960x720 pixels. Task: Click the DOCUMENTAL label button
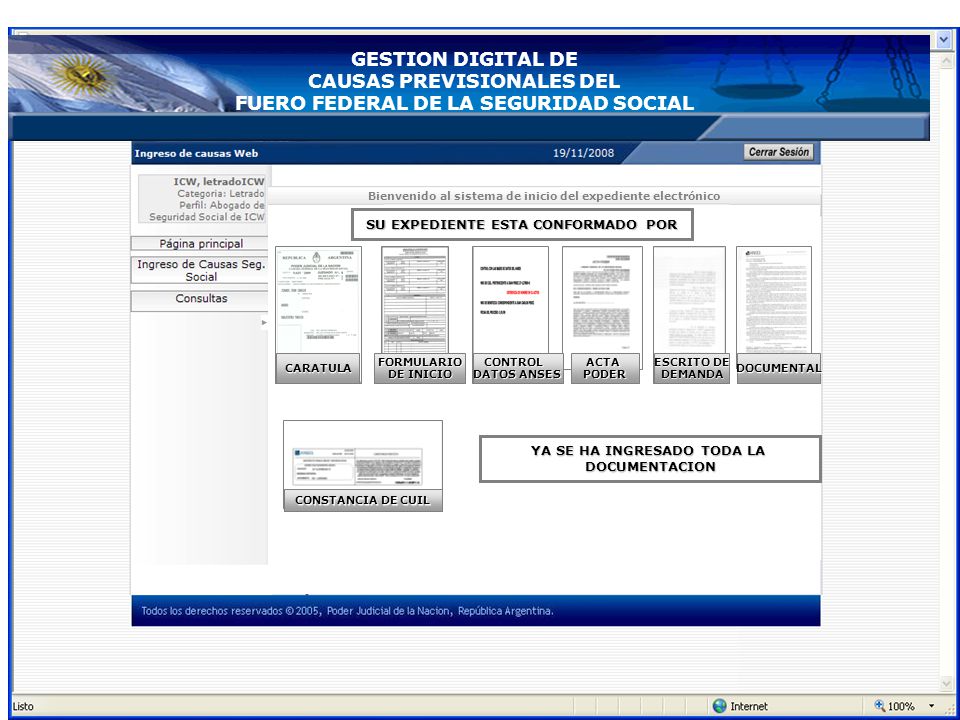tap(779, 369)
